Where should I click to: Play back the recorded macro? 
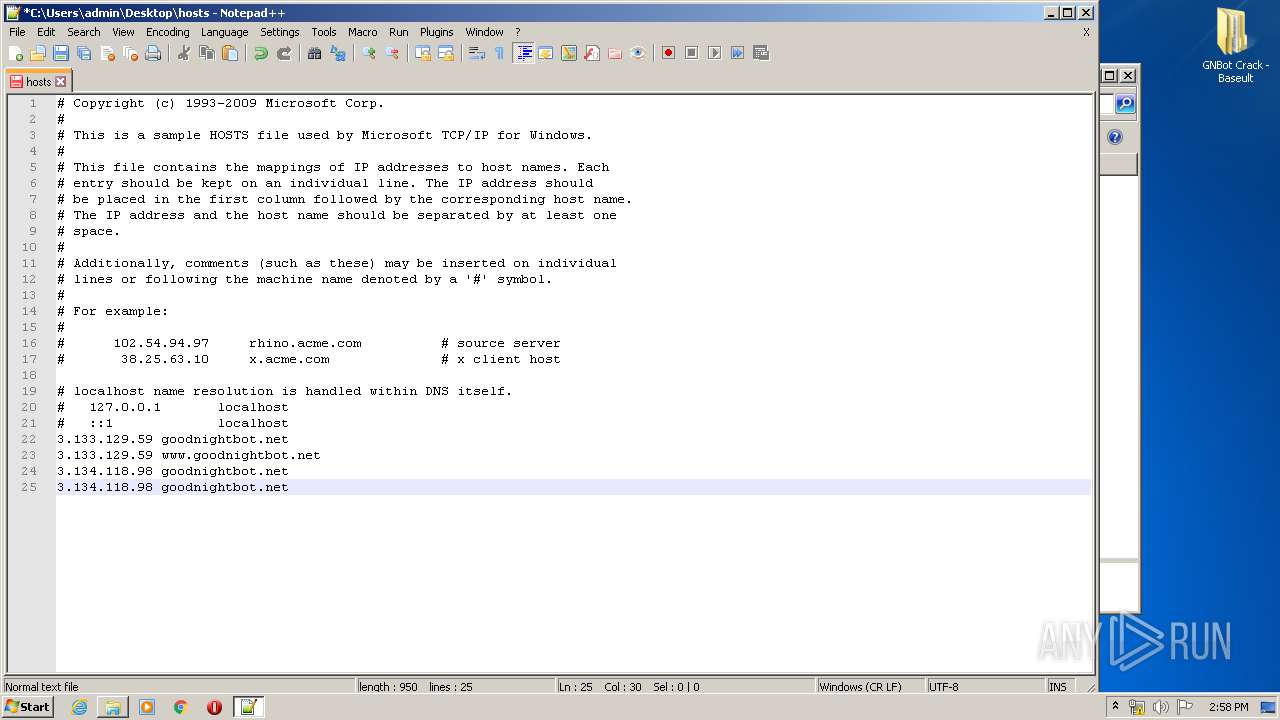(x=714, y=53)
